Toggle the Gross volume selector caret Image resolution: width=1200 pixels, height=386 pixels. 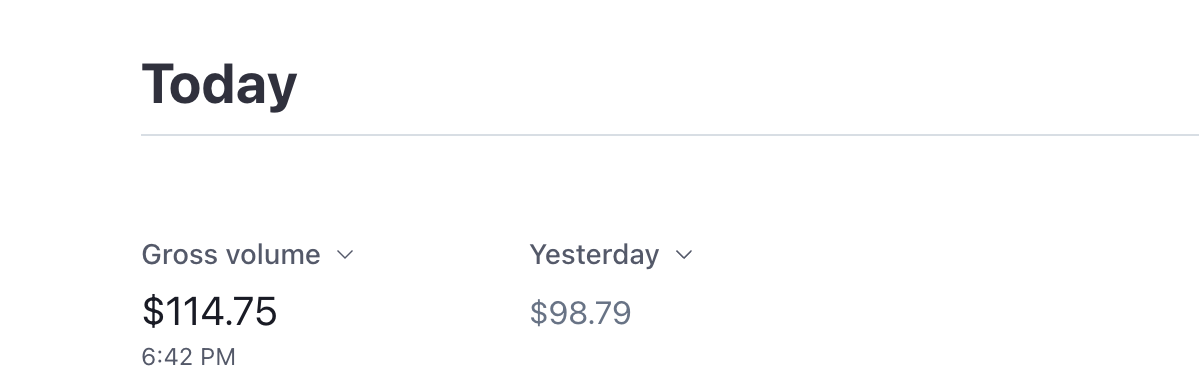(x=345, y=255)
